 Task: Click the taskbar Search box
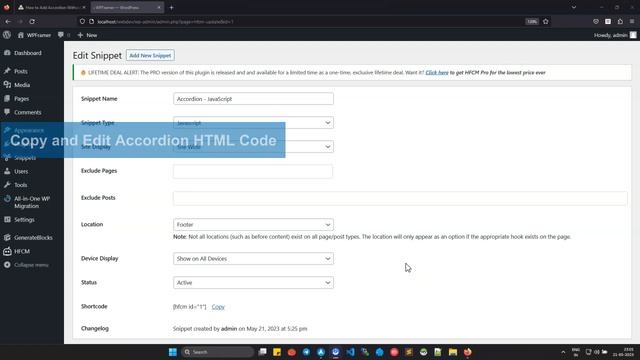click(217, 352)
